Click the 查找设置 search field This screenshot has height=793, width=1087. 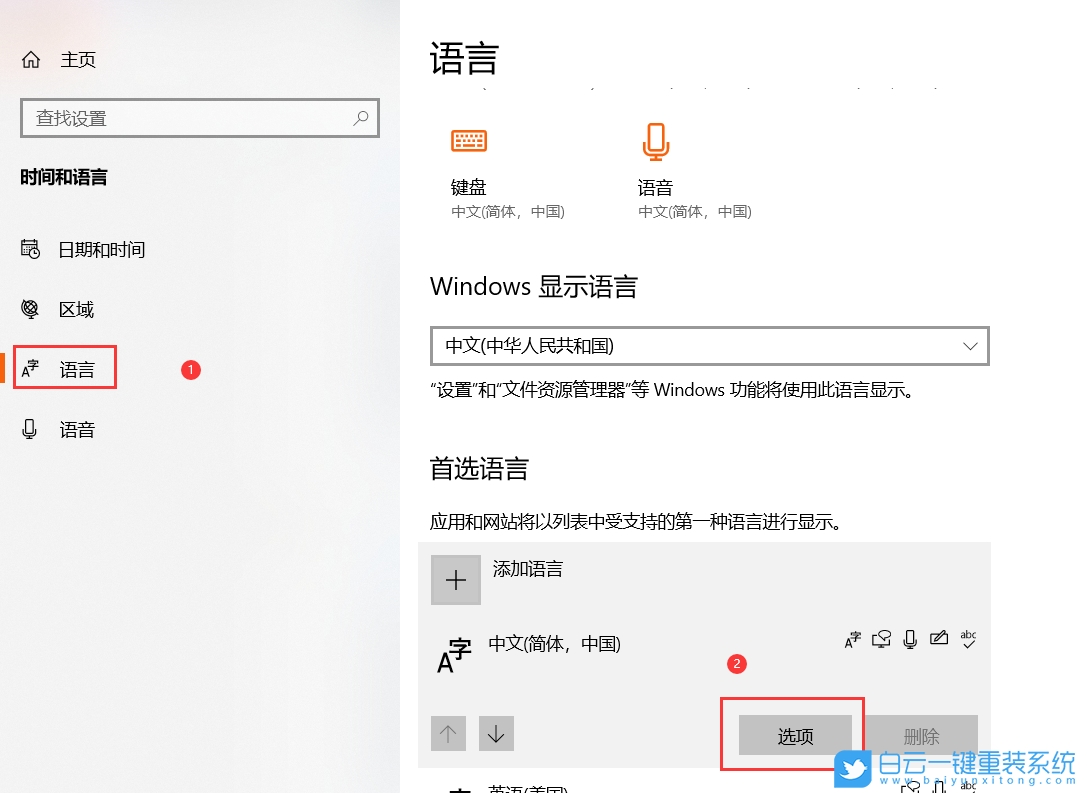pyautogui.click(x=199, y=118)
